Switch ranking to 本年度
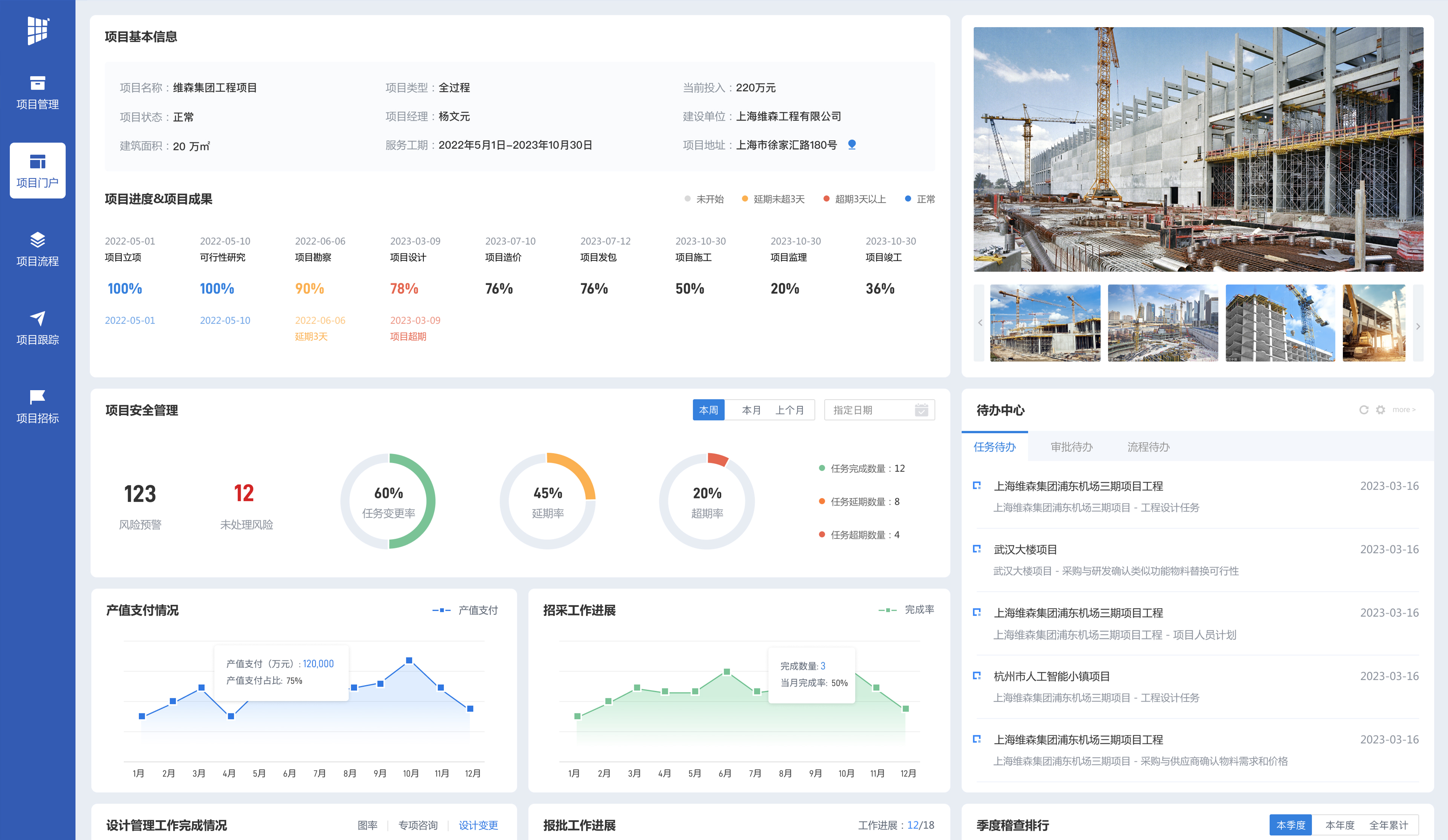This screenshot has height=840, width=1448. pos(1339,825)
